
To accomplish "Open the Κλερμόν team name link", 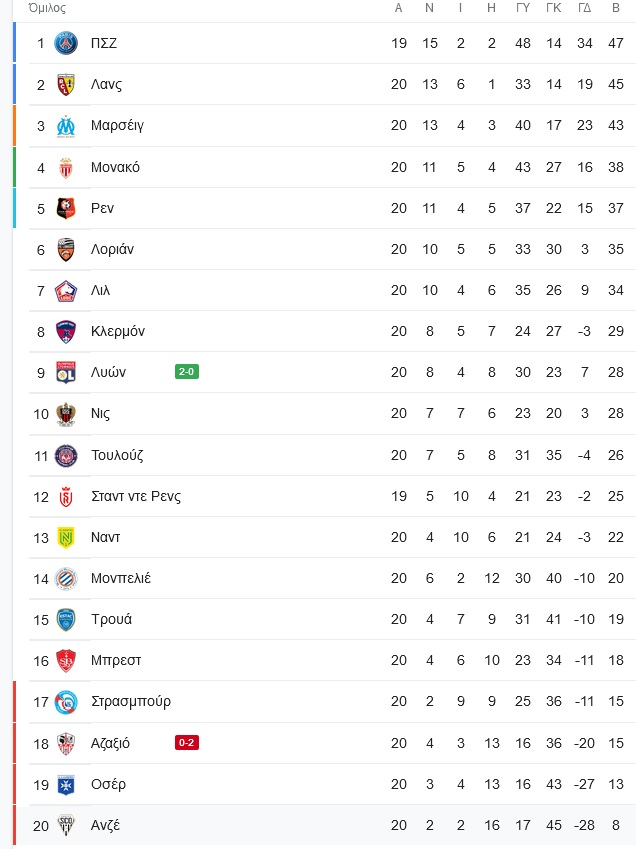I will tap(118, 331).
